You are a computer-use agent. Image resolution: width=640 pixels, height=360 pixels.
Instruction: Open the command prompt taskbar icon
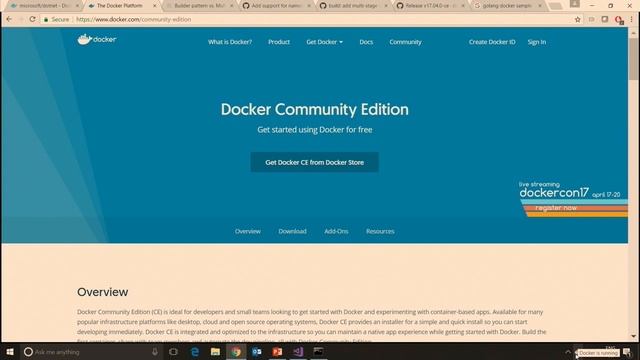[318, 351]
